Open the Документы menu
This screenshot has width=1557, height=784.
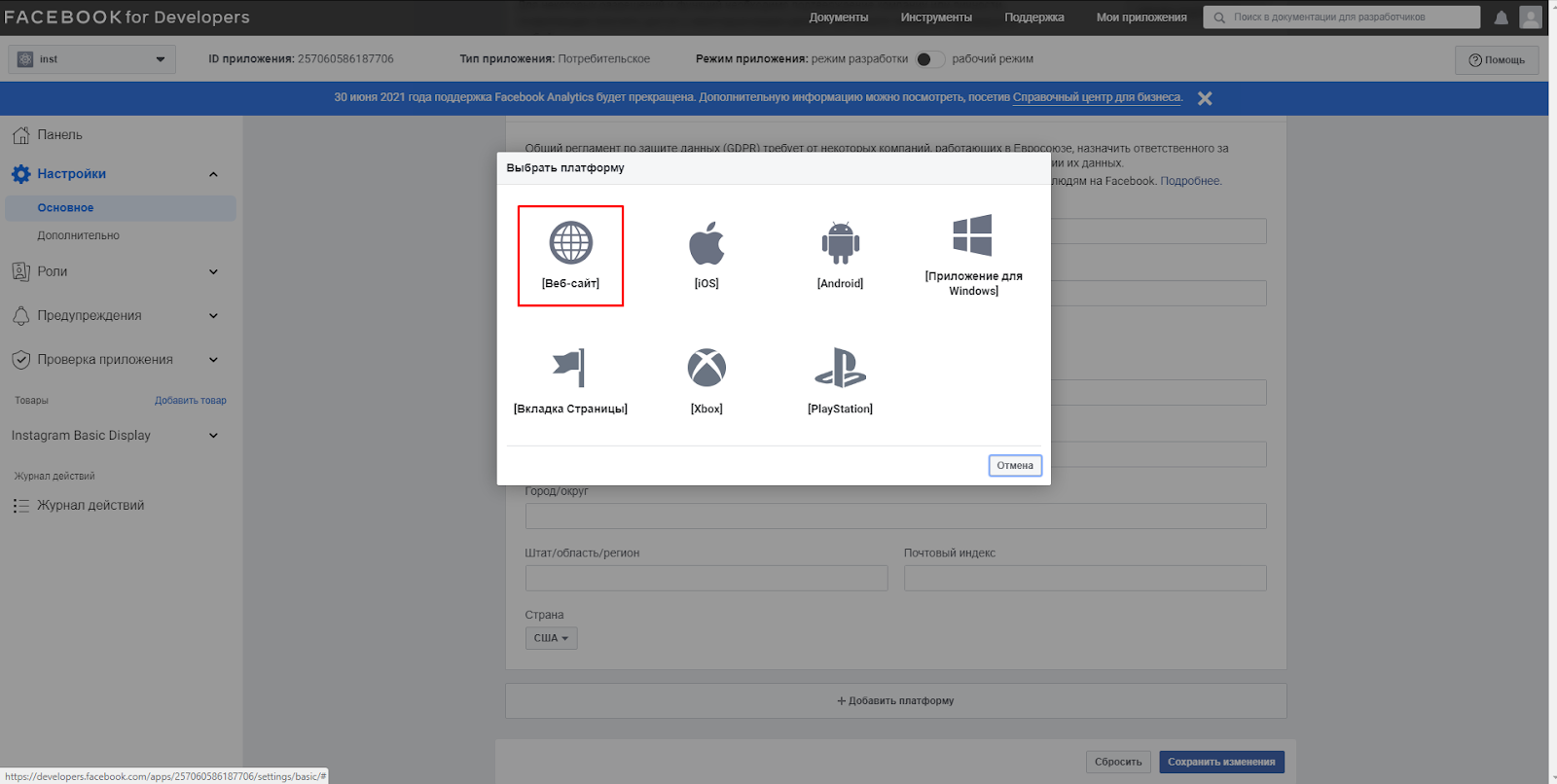click(838, 18)
